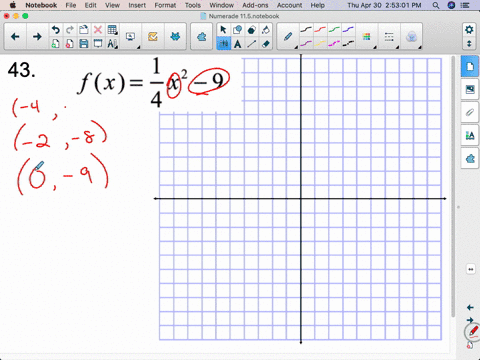Screen dimensions: 480x360
Task: Redo the last undone action
Action: [x=70, y=30]
